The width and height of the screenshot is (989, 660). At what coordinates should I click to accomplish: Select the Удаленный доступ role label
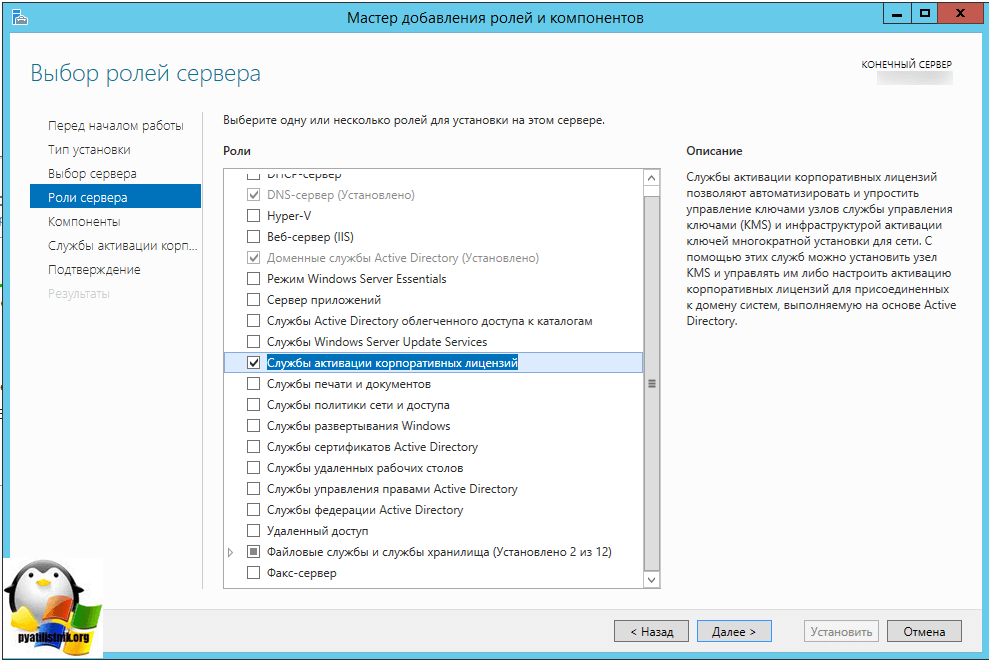(x=317, y=531)
